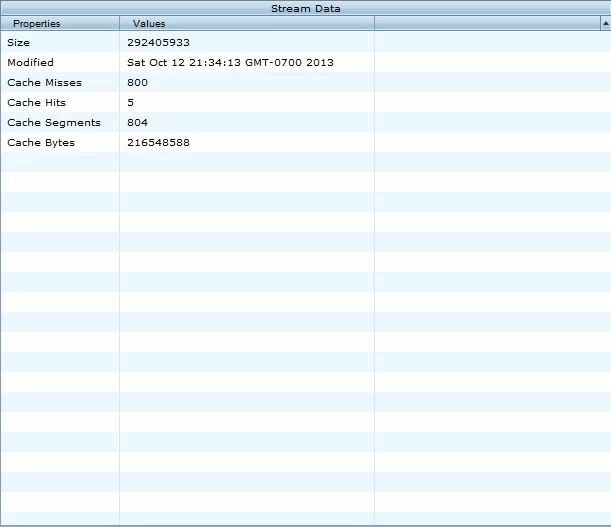Select the Cache Hits label
The image size is (611, 527).
[x=37, y=103]
